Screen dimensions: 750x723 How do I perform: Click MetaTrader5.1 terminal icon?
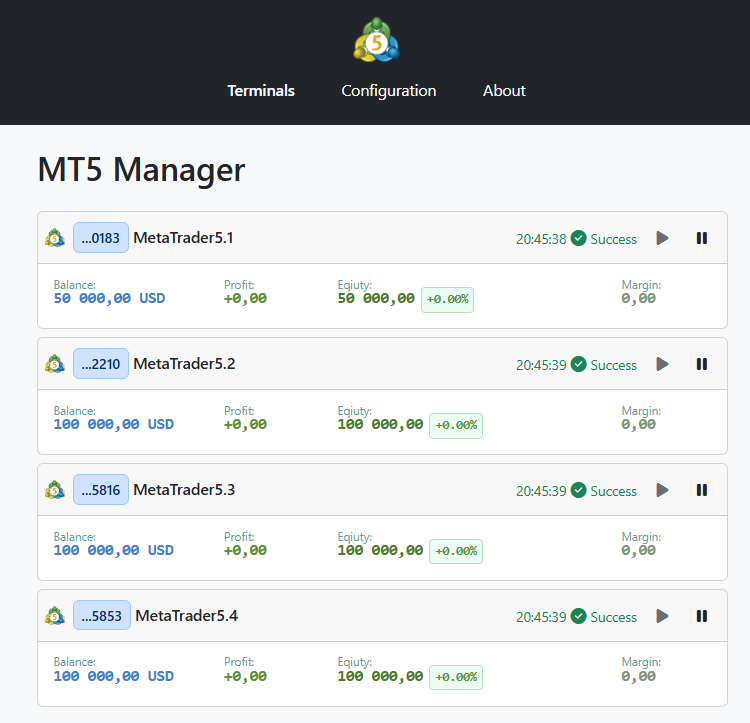tap(55, 238)
